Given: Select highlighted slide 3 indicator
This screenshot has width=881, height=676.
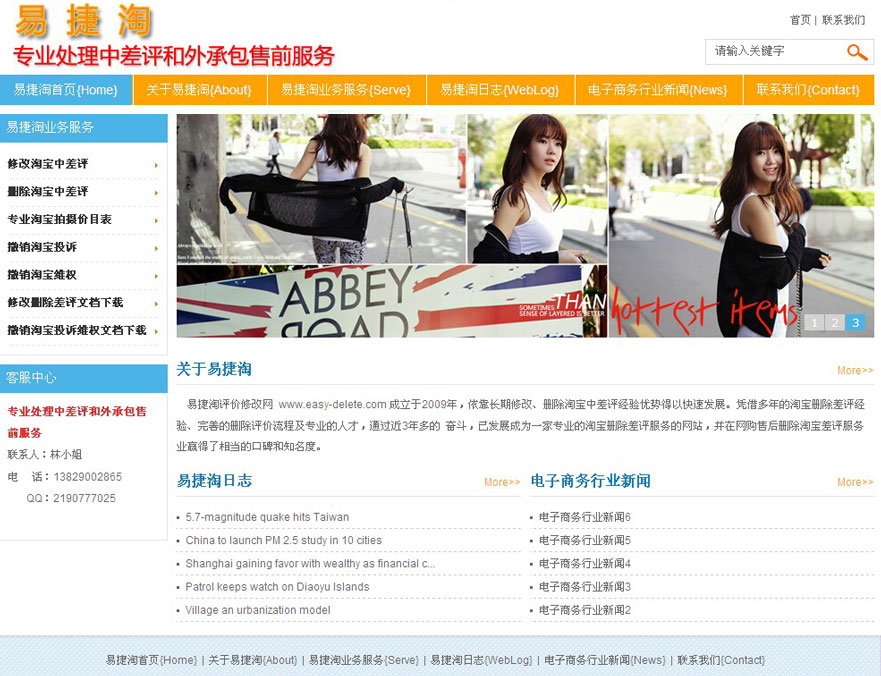Looking at the screenshot, I should [x=855, y=322].
